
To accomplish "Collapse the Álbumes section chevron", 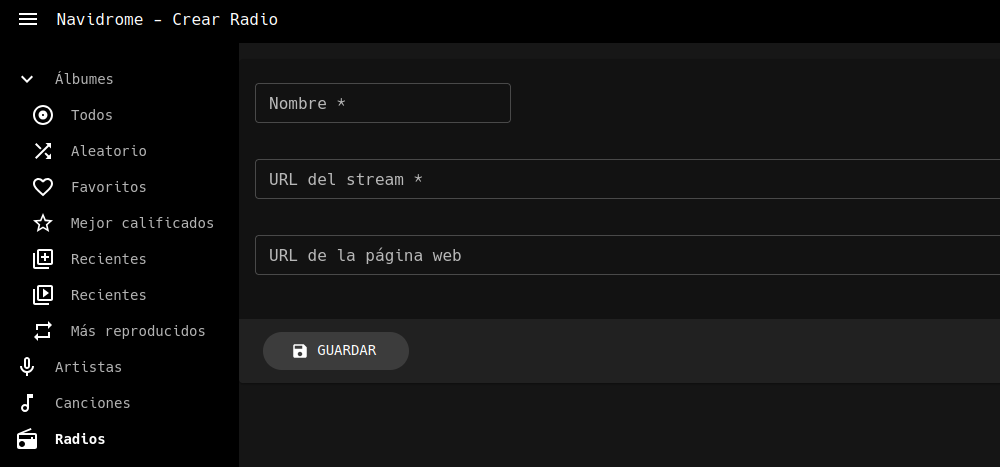I will 27,79.
